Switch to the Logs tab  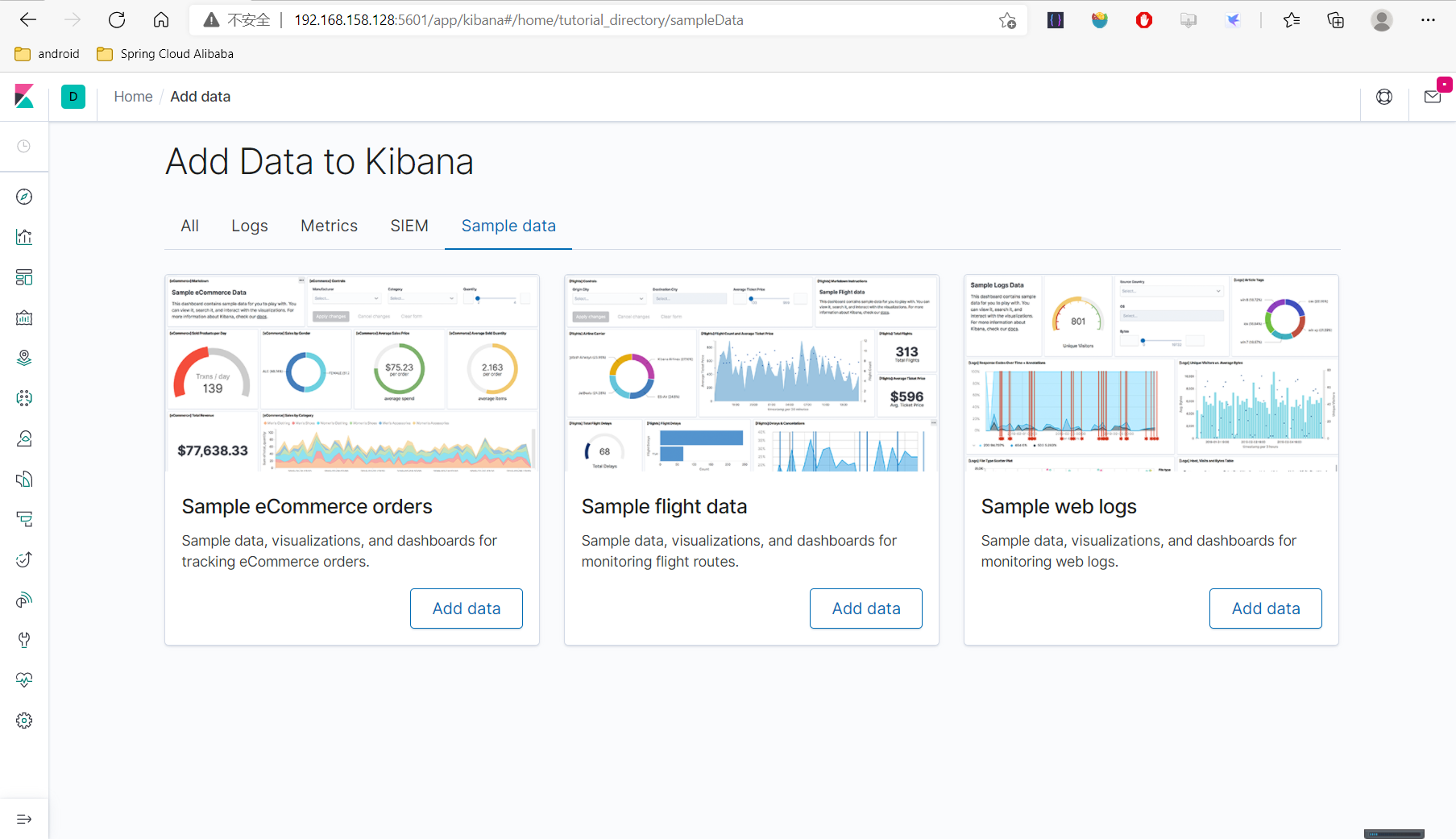coord(249,226)
